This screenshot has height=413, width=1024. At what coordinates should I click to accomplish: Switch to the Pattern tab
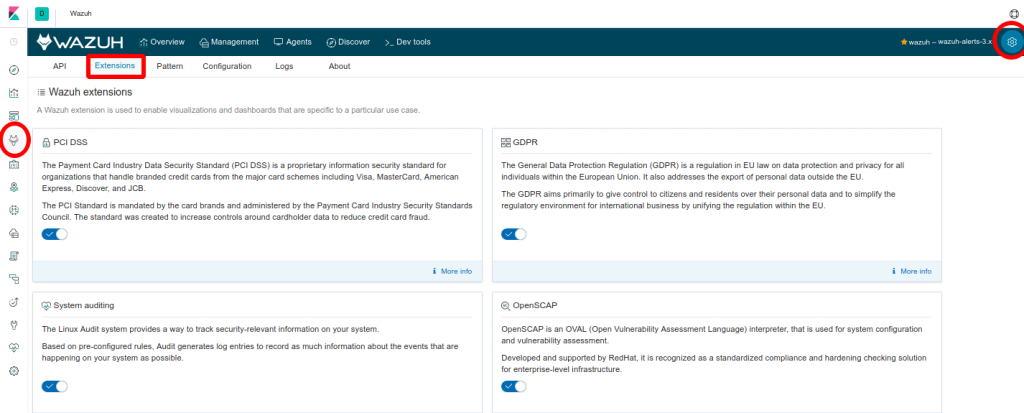(x=170, y=66)
